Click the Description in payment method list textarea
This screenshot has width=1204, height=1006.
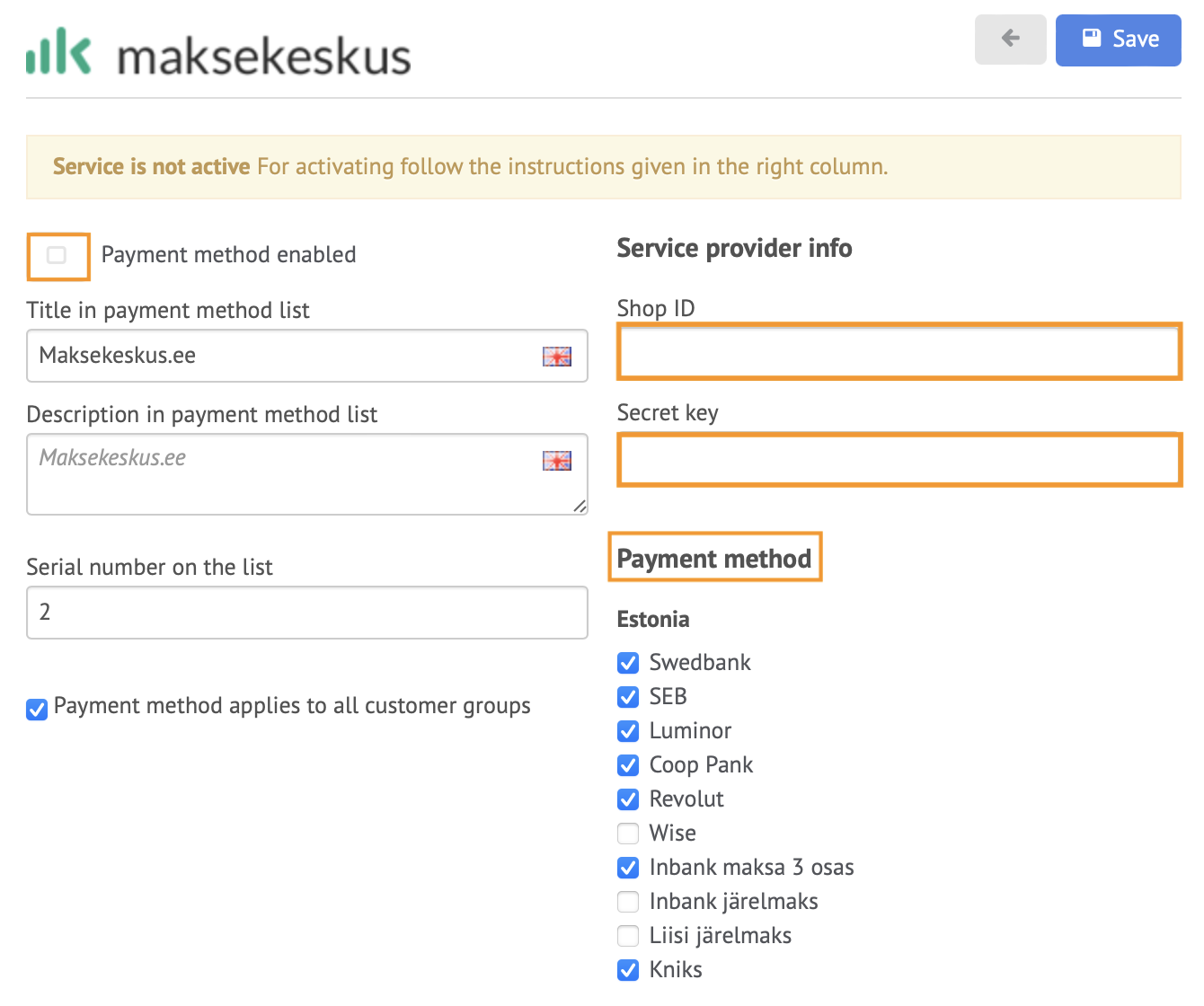(307, 474)
